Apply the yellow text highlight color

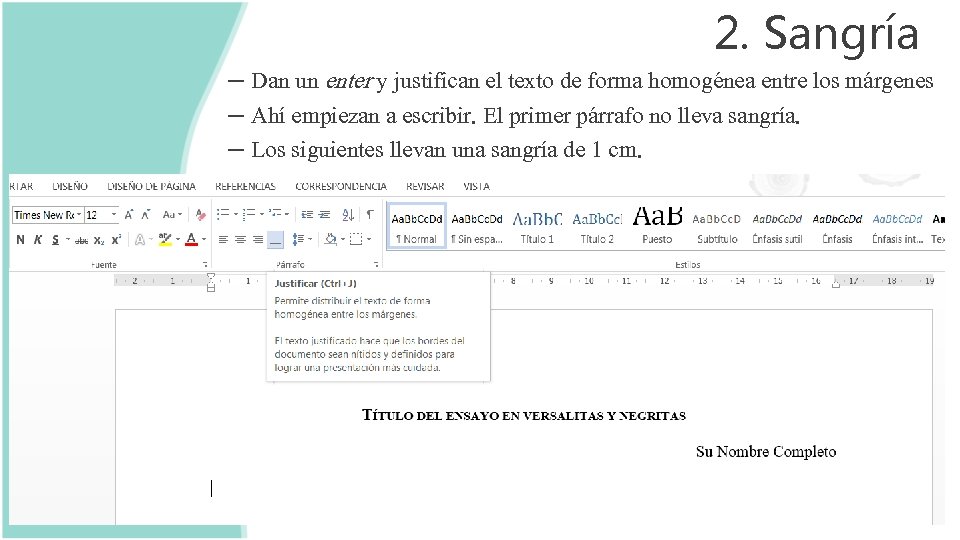coord(165,239)
